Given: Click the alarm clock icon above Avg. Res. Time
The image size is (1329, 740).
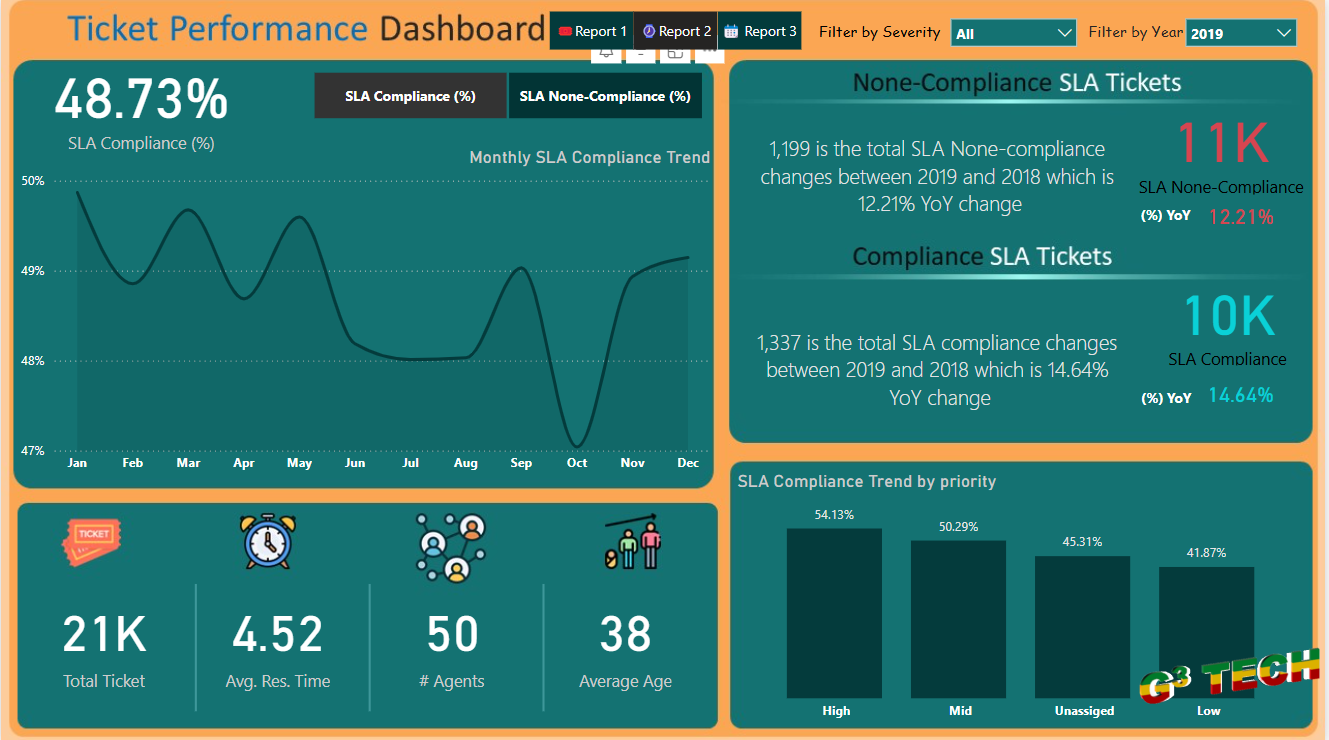Looking at the screenshot, I should (x=268, y=542).
